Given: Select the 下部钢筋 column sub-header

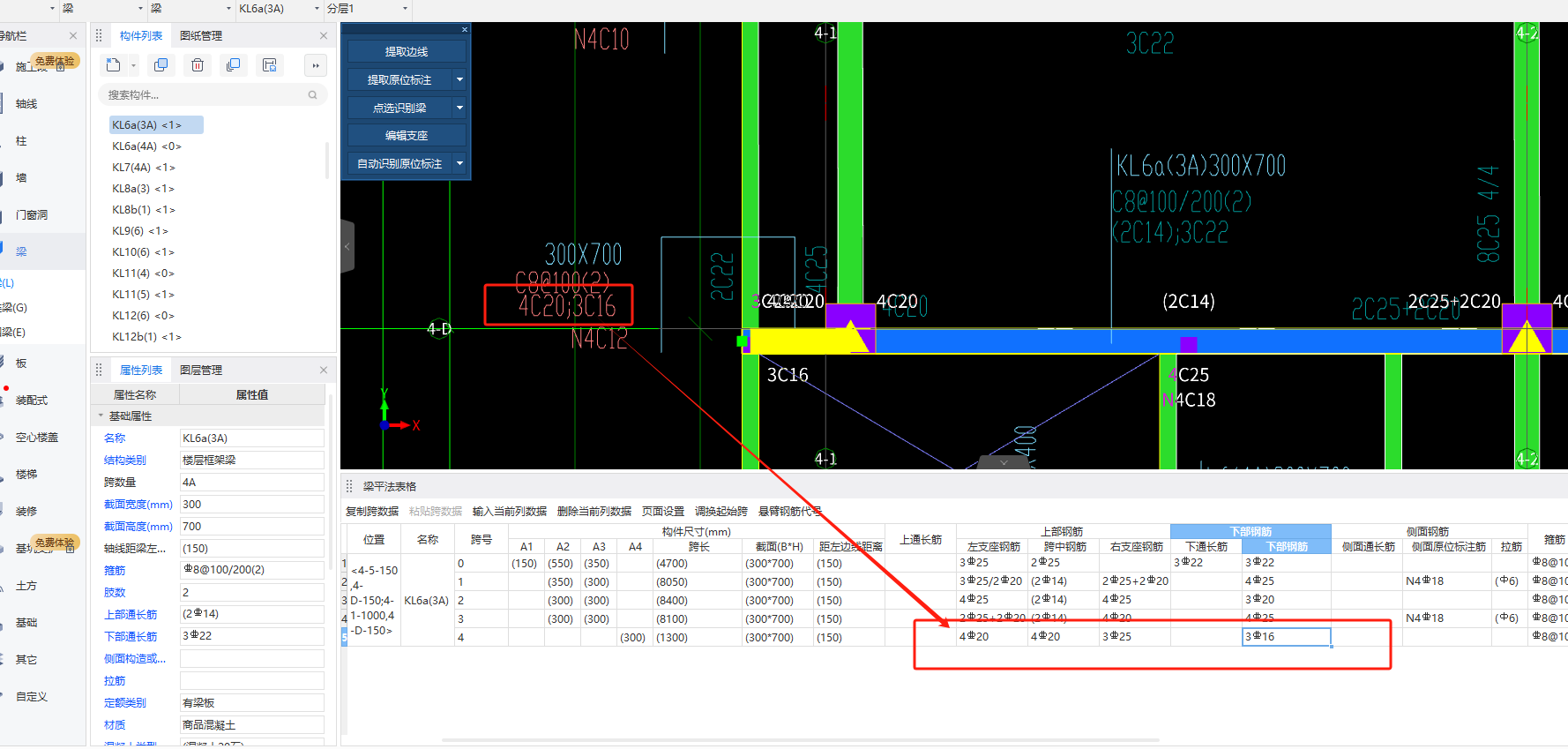Looking at the screenshot, I should click(x=1287, y=547).
